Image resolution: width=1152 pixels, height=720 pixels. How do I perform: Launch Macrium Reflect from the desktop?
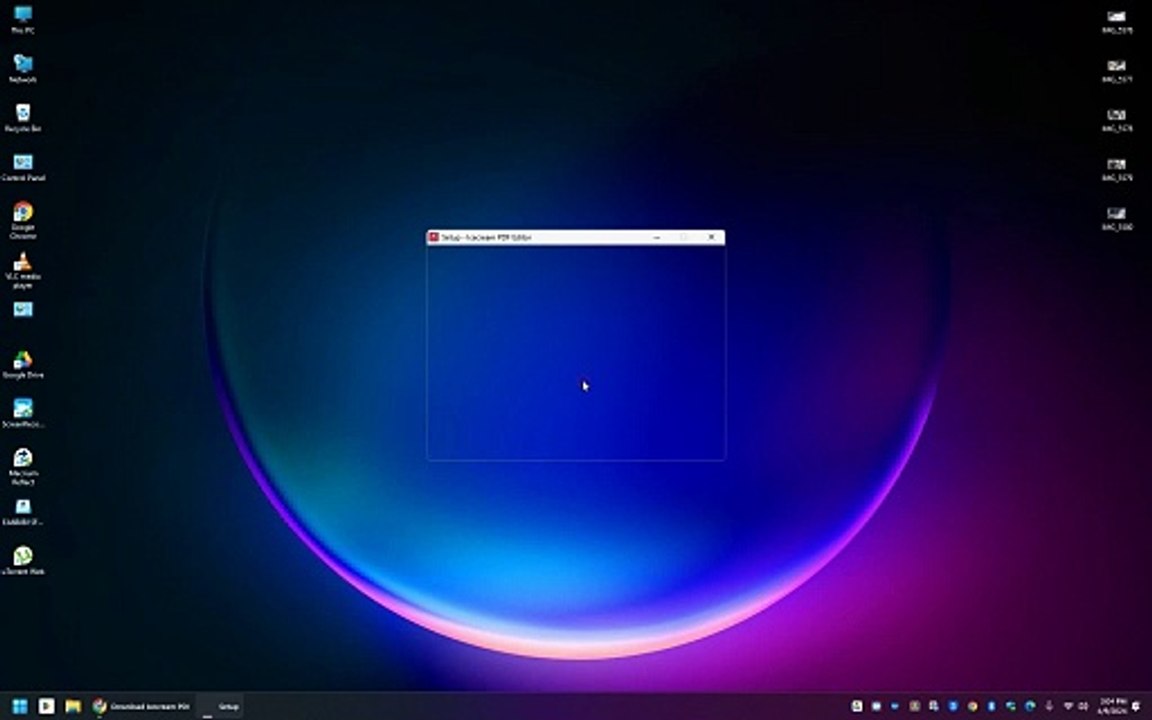(x=23, y=467)
